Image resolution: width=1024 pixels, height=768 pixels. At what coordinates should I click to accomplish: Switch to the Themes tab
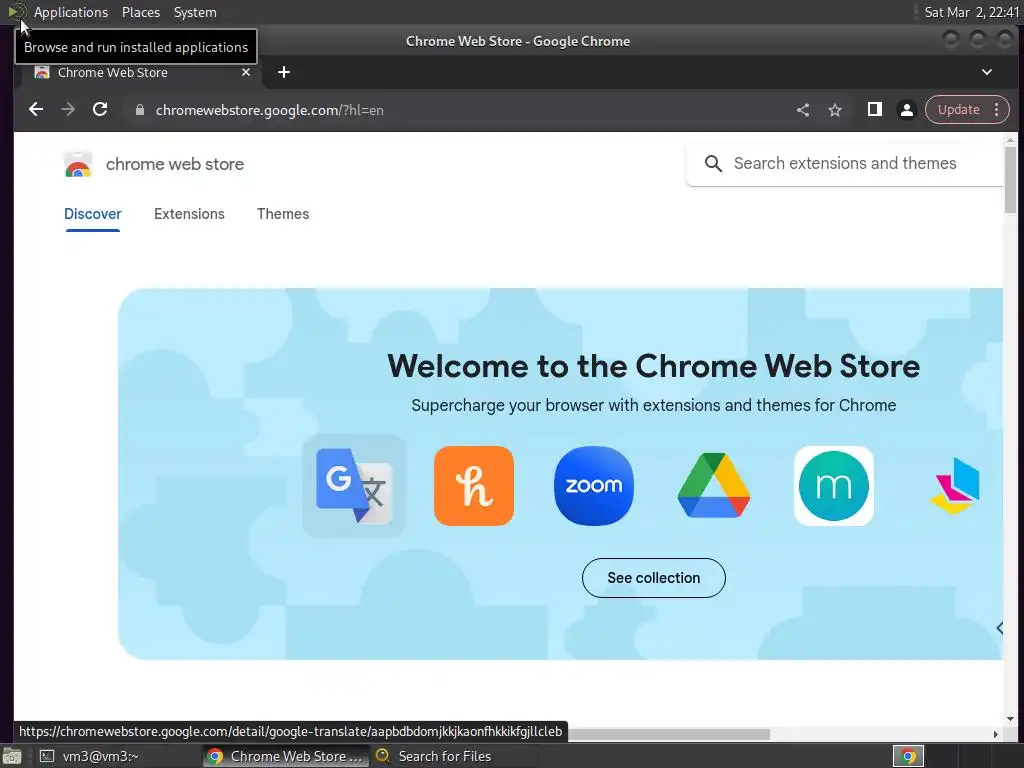pyautogui.click(x=283, y=214)
